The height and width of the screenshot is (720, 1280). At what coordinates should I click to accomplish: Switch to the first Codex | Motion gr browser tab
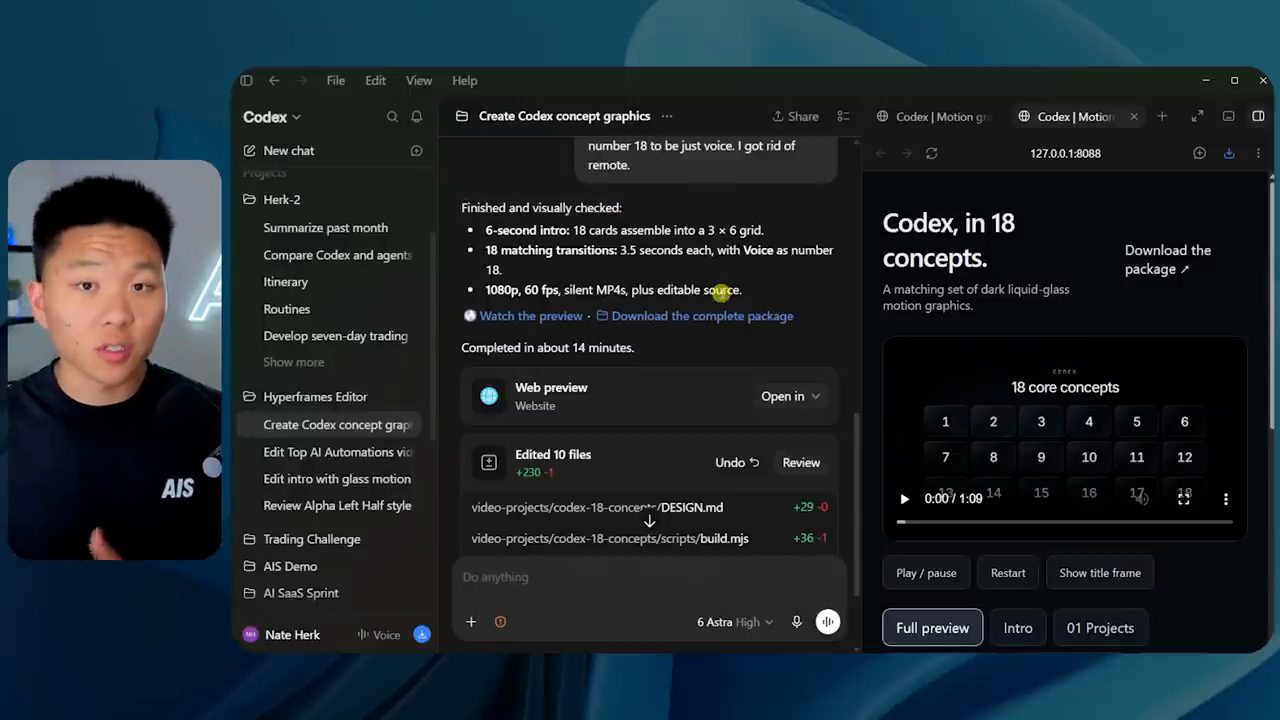tap(935, 117)
